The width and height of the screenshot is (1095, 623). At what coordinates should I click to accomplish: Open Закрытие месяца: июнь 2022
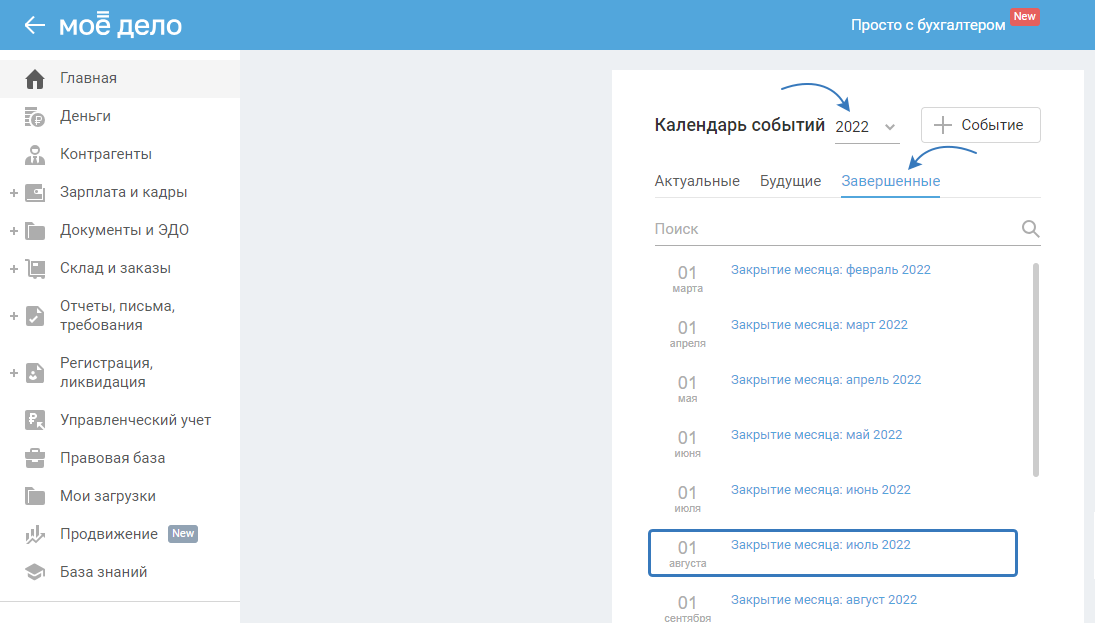[x=821, y=490]
